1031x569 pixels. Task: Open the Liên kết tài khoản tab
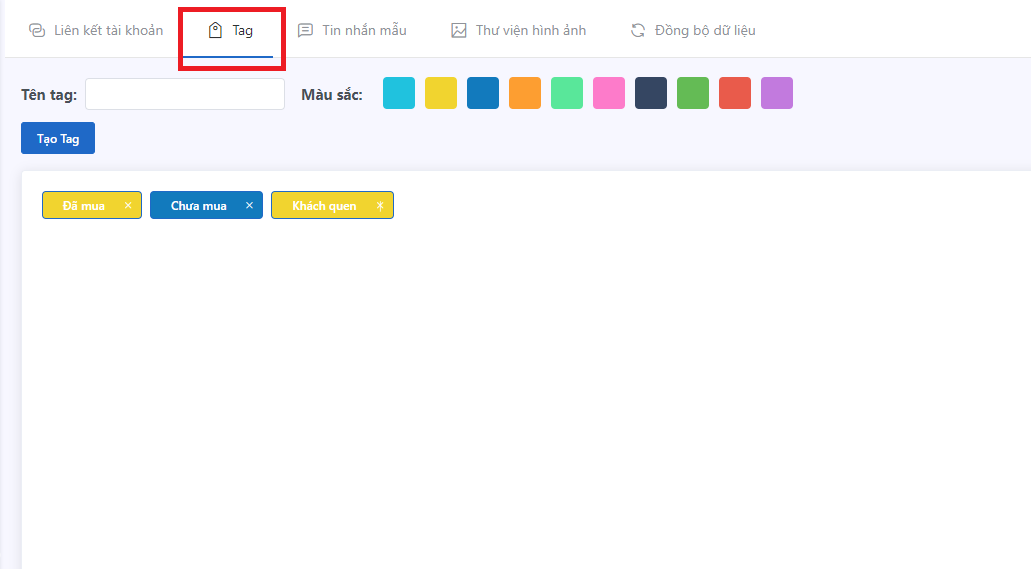tap(96, 30)
